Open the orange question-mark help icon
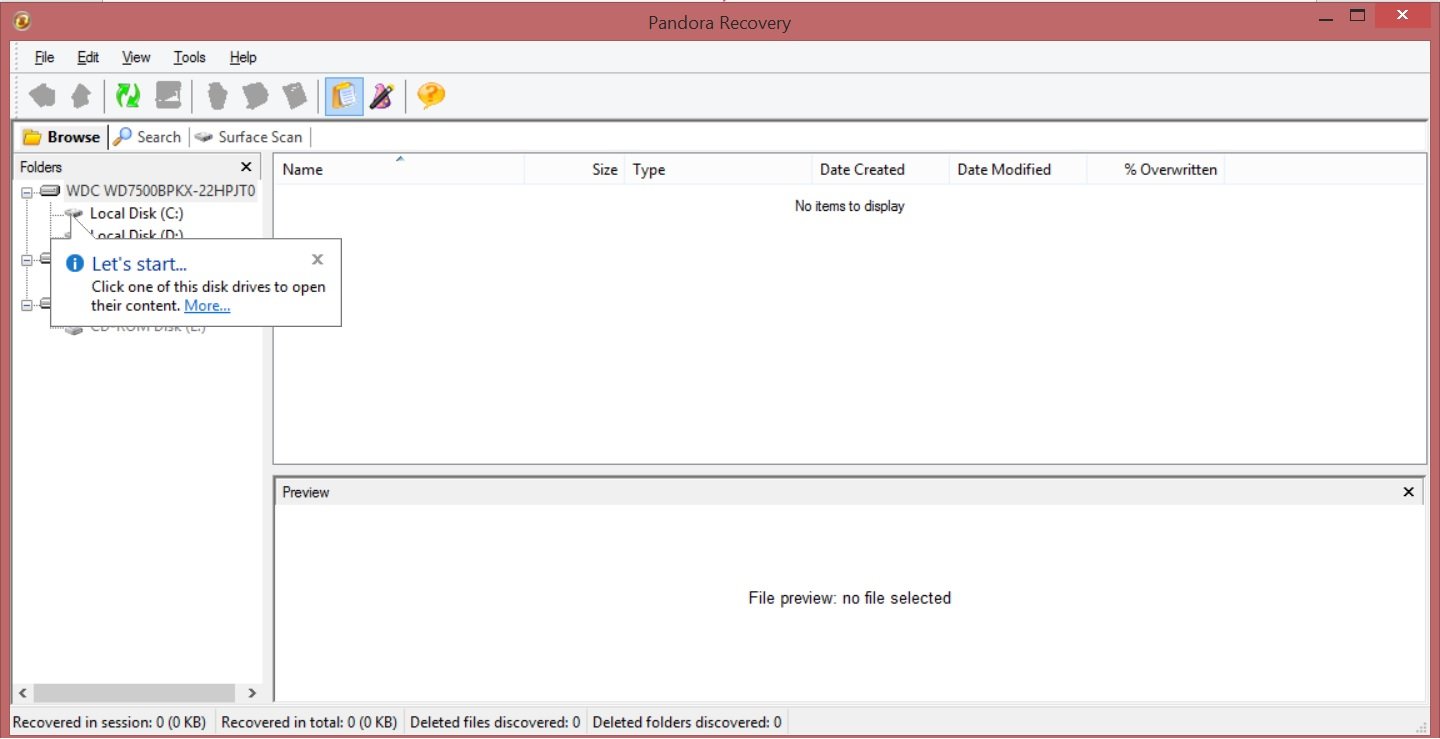This screenshot has height=739, width=1440. pos(431,96)
